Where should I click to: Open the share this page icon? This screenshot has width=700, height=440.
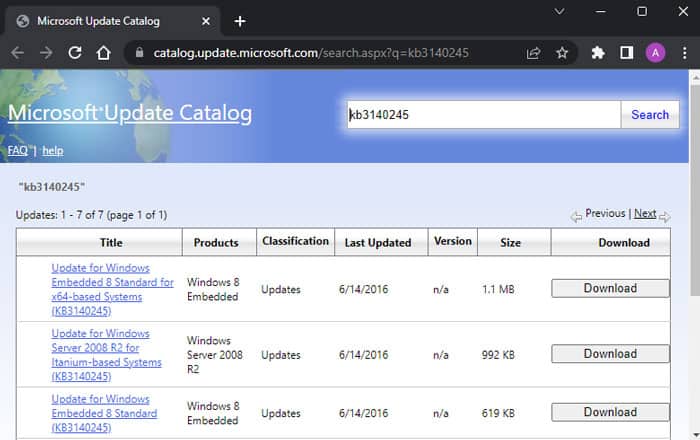pyautogui.click(x=533, y=53)
